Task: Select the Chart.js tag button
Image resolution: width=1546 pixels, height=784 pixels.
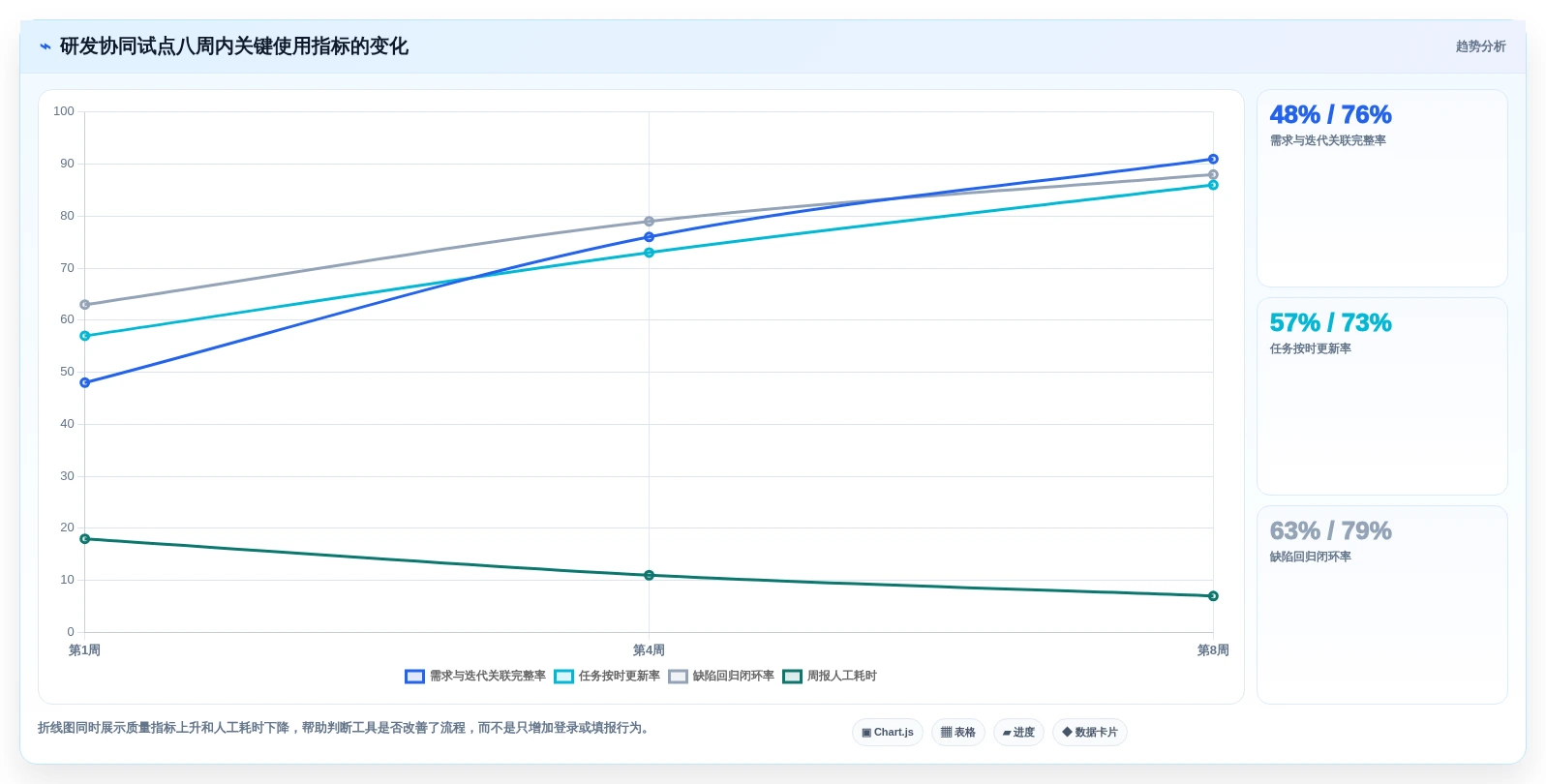Action: click(888, 733)
